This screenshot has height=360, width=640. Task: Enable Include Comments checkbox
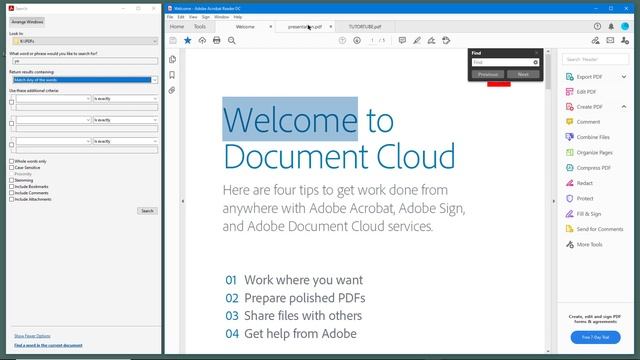click(x=11, y=193)
